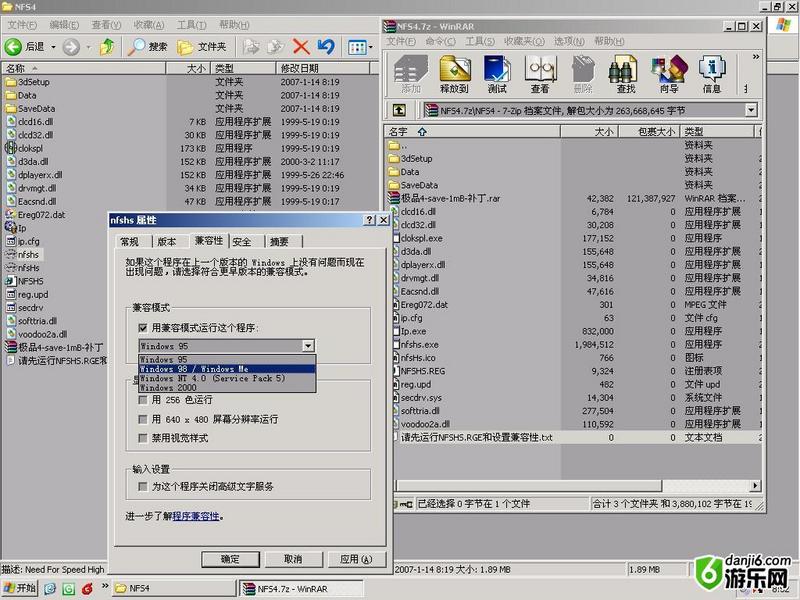Image resolution: width=800 pixels, height=600 pixels.
Task: Enable disable visual themes (禁用视觉样式) checkbox
Action: tap(143, 438)
